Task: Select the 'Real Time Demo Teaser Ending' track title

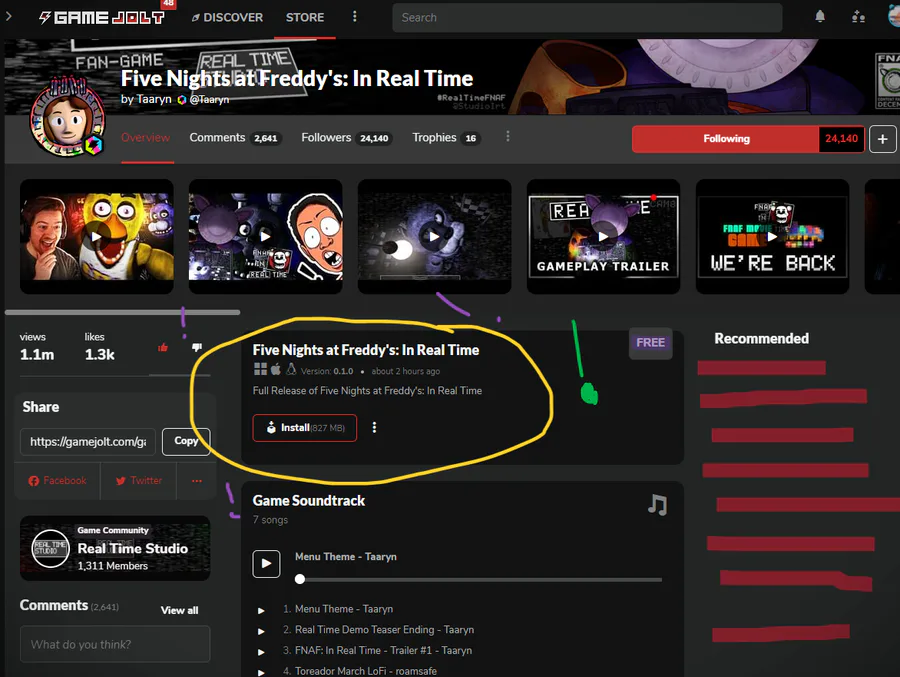Action: click(385, 630)
